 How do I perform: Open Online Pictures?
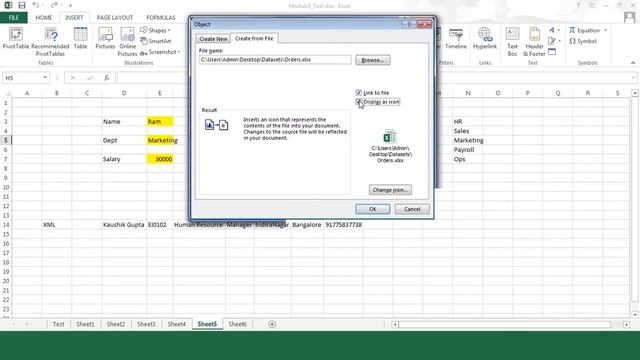(127, 42)
